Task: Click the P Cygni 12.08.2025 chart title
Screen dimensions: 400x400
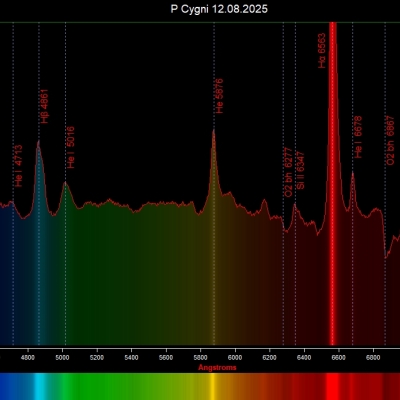Action: click(219, 9)
